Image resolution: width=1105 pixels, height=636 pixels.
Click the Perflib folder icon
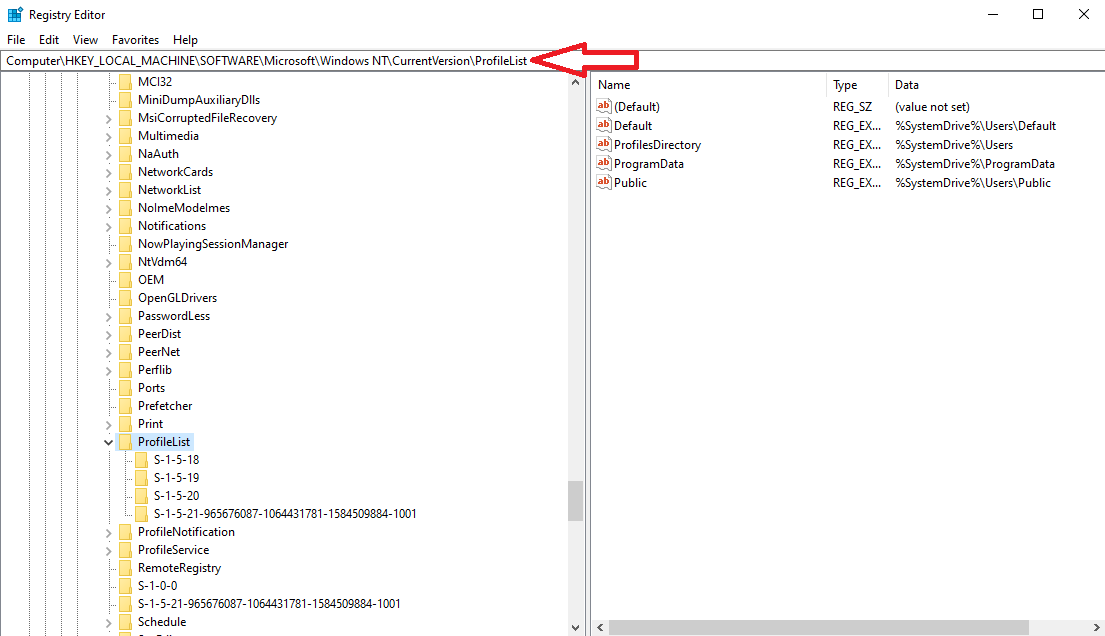(125, 369)
